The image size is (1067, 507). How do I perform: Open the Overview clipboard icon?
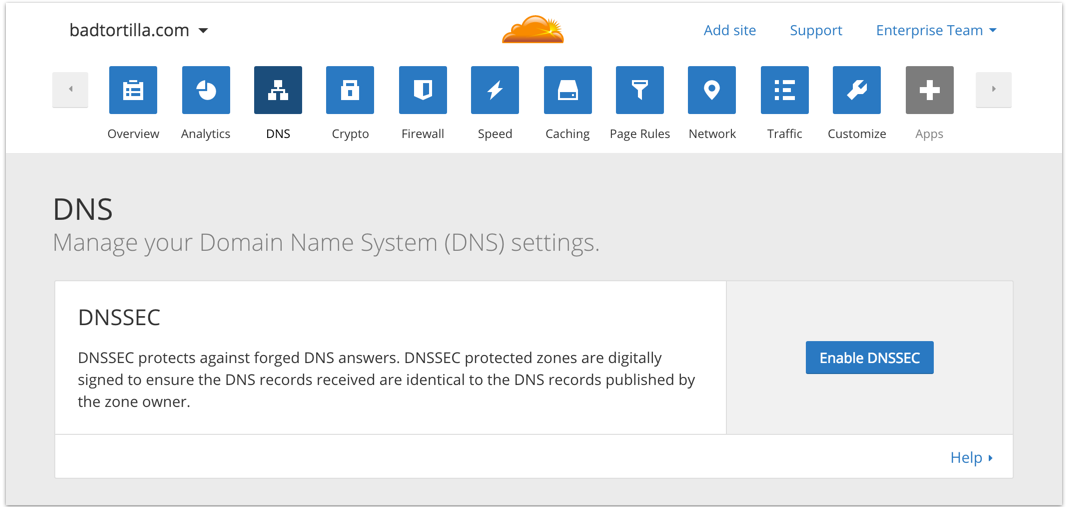133,90
